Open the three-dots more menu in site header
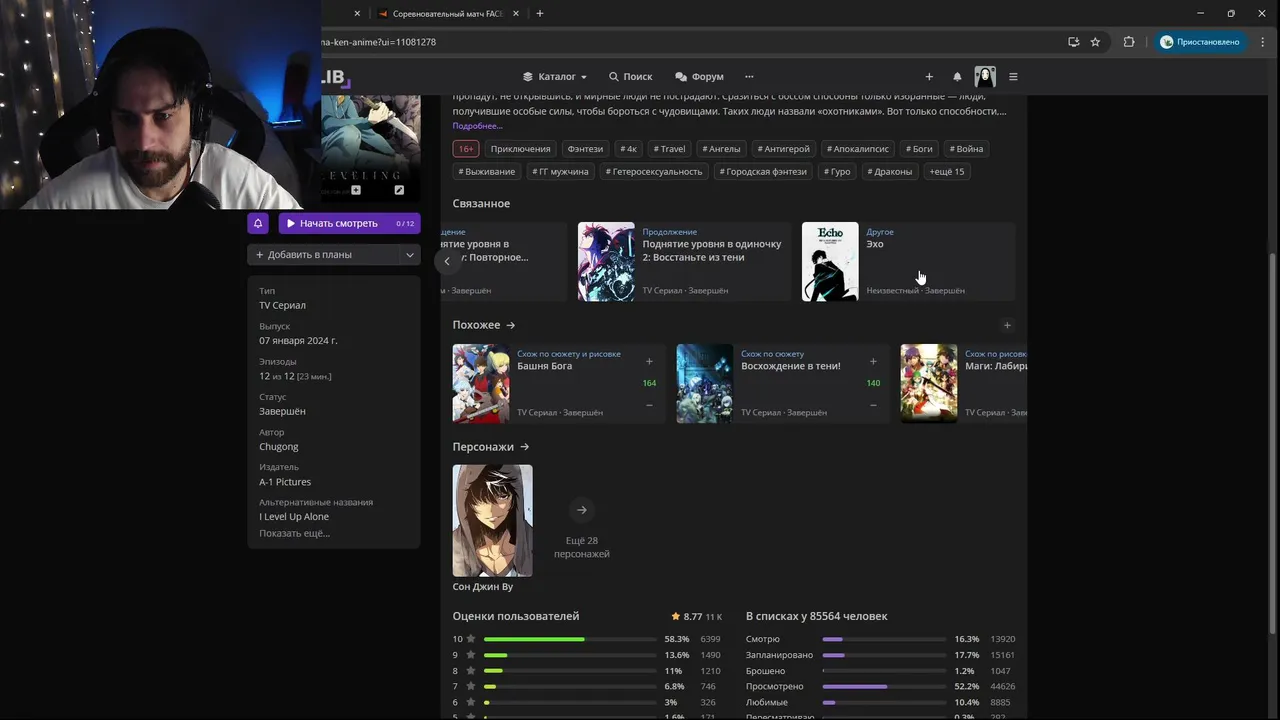 [749, 77]
